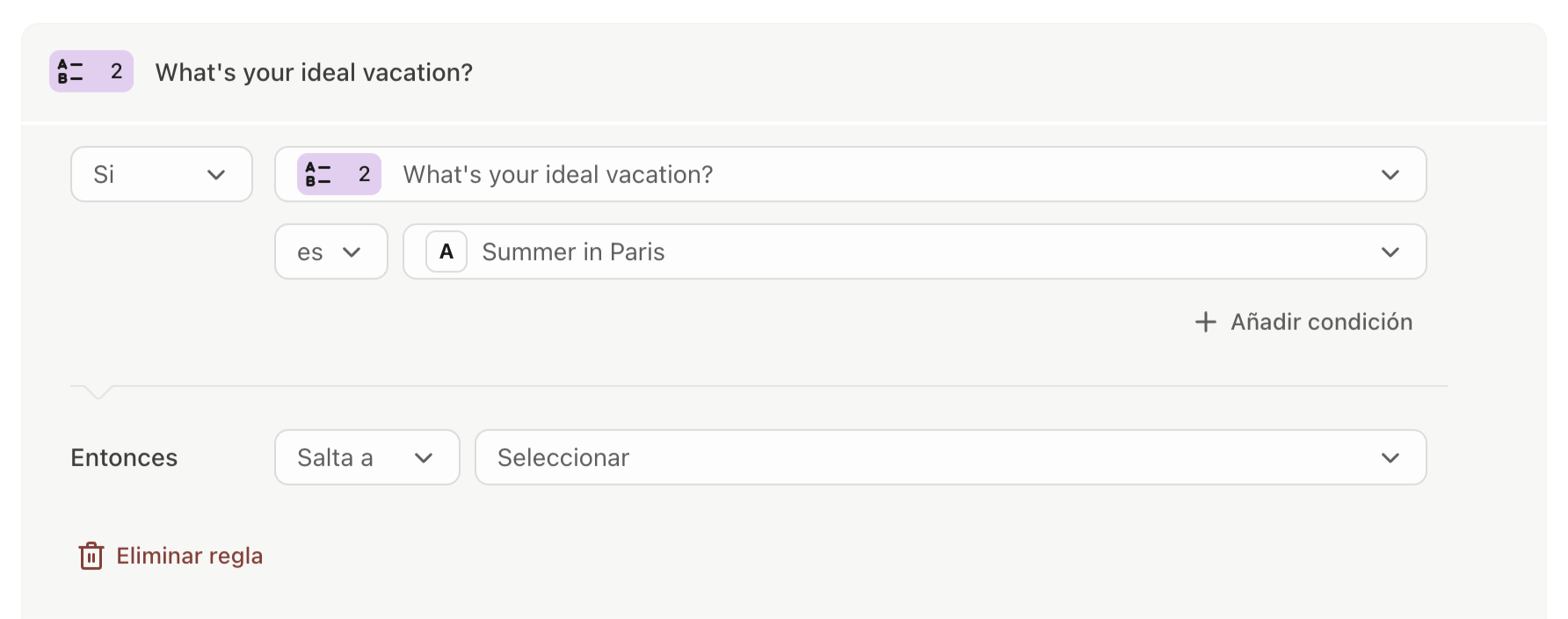This screenshot has width=1568, height=619.
Task: Click the header title What's your ideal vacation?
Action: point(314,72)
